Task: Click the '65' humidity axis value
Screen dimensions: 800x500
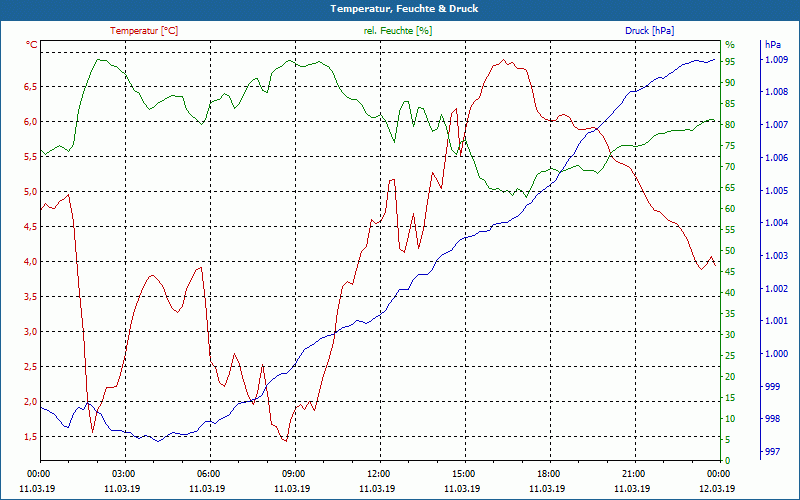Action: [x=730, y=188]
